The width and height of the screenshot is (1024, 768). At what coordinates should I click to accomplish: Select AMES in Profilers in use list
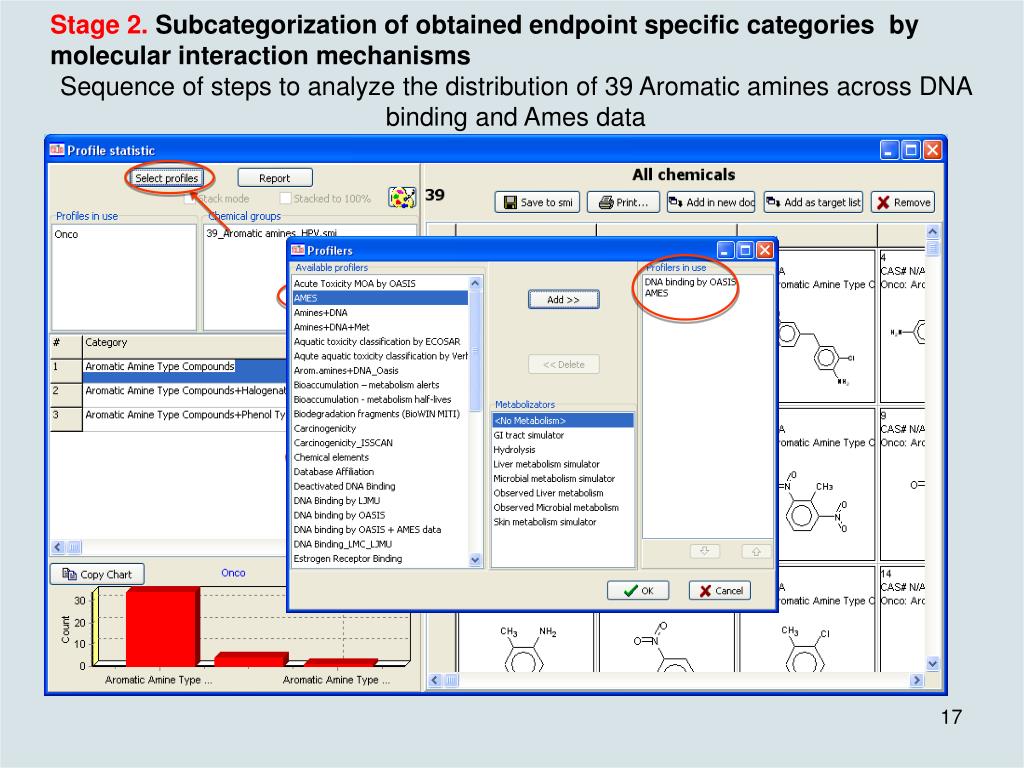(x=656, y=293)
